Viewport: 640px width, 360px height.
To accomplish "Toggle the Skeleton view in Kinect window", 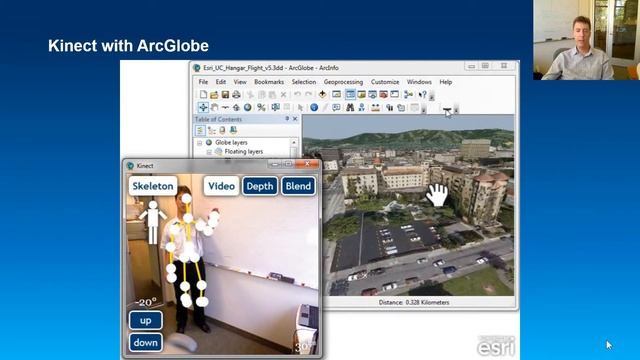I will click(x=153, y=186).
